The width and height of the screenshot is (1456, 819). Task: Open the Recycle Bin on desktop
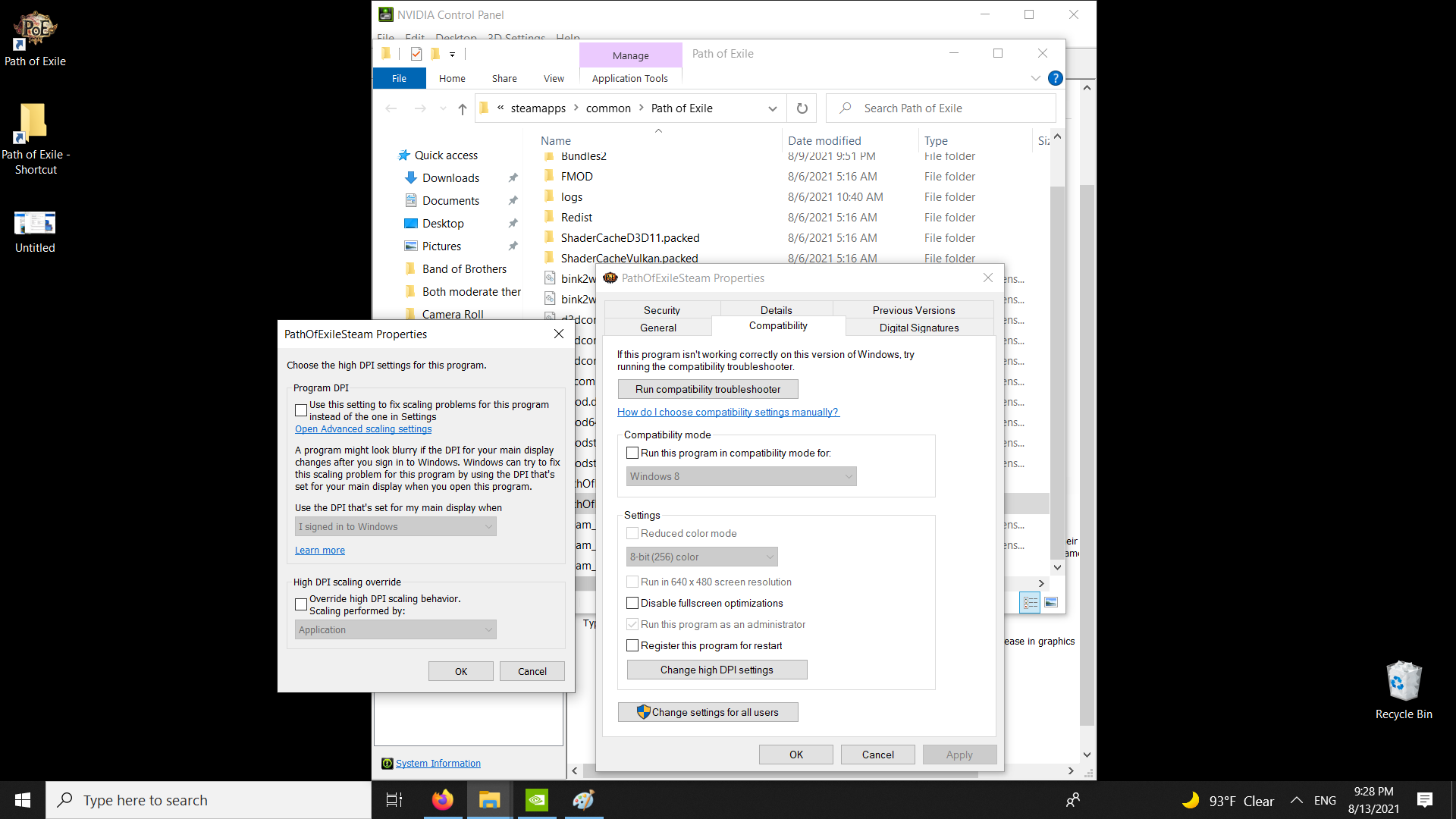(x=1404, y=689)
